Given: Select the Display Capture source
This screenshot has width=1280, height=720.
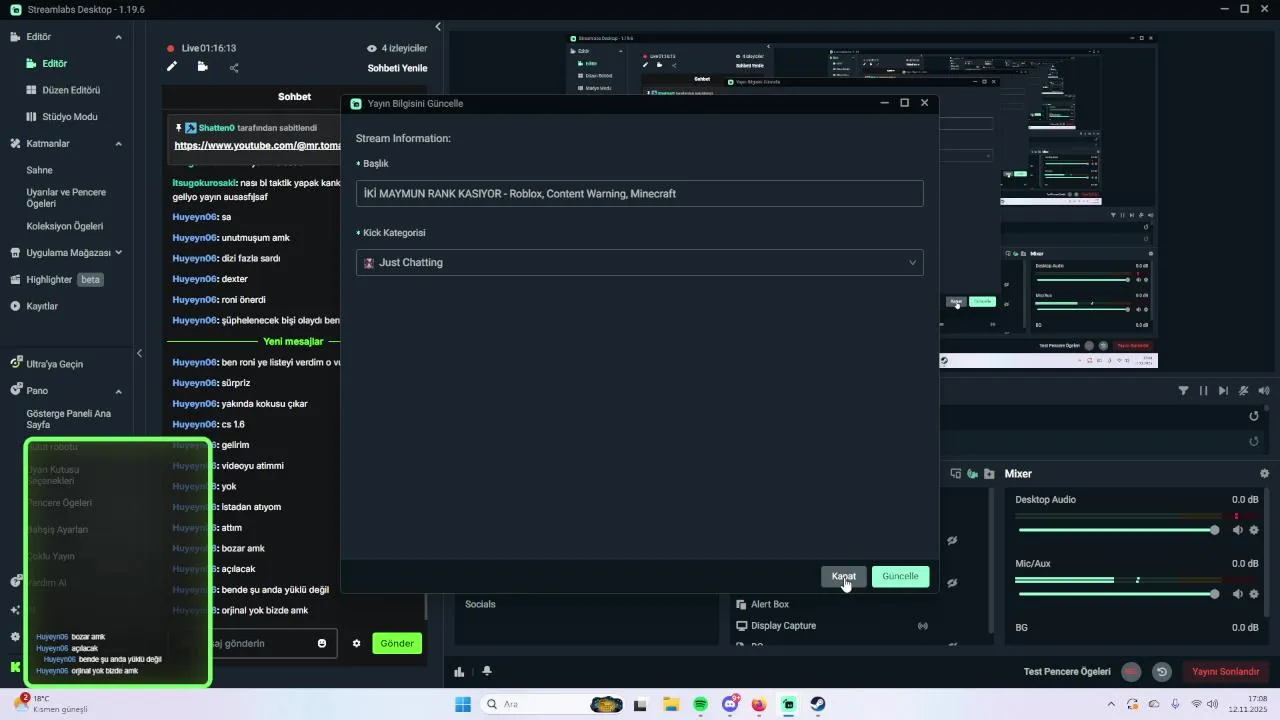Looking at the screenshot, I should (x=783, y=626).
